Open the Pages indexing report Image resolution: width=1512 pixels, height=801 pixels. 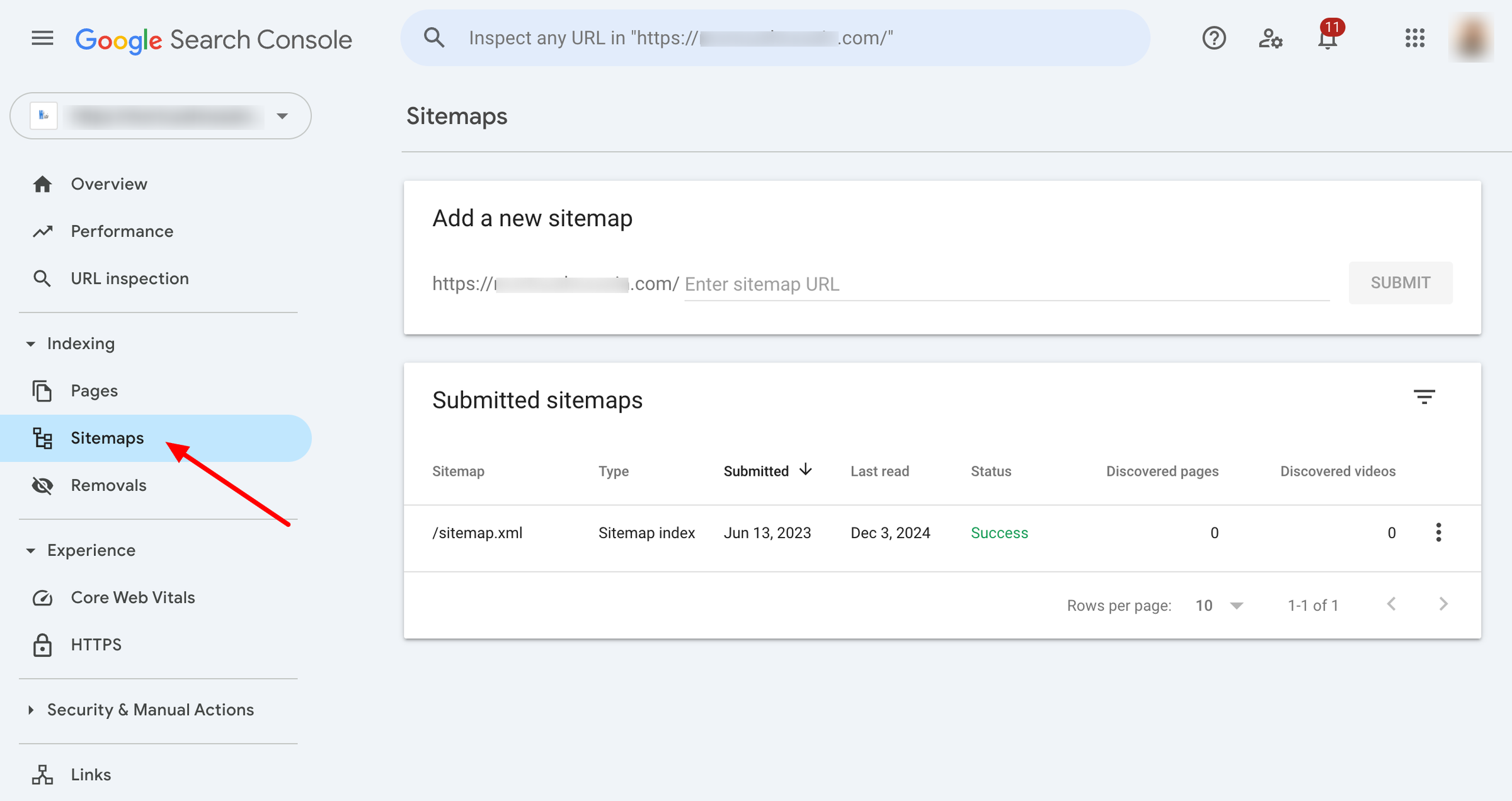[94, 391]
